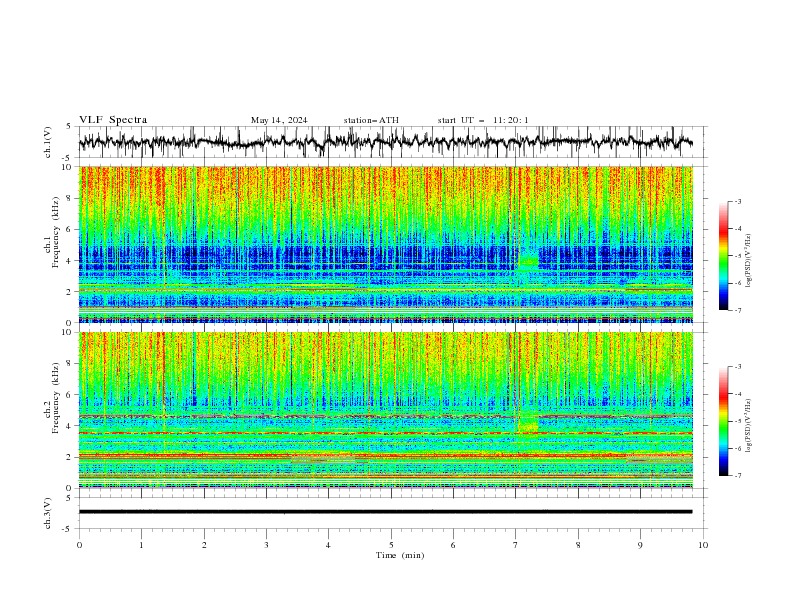Click the "ch.3(V)" waveform axis label
Image resolution: width=792 pixels, height=612 pixels.
[x=48, y=513]
